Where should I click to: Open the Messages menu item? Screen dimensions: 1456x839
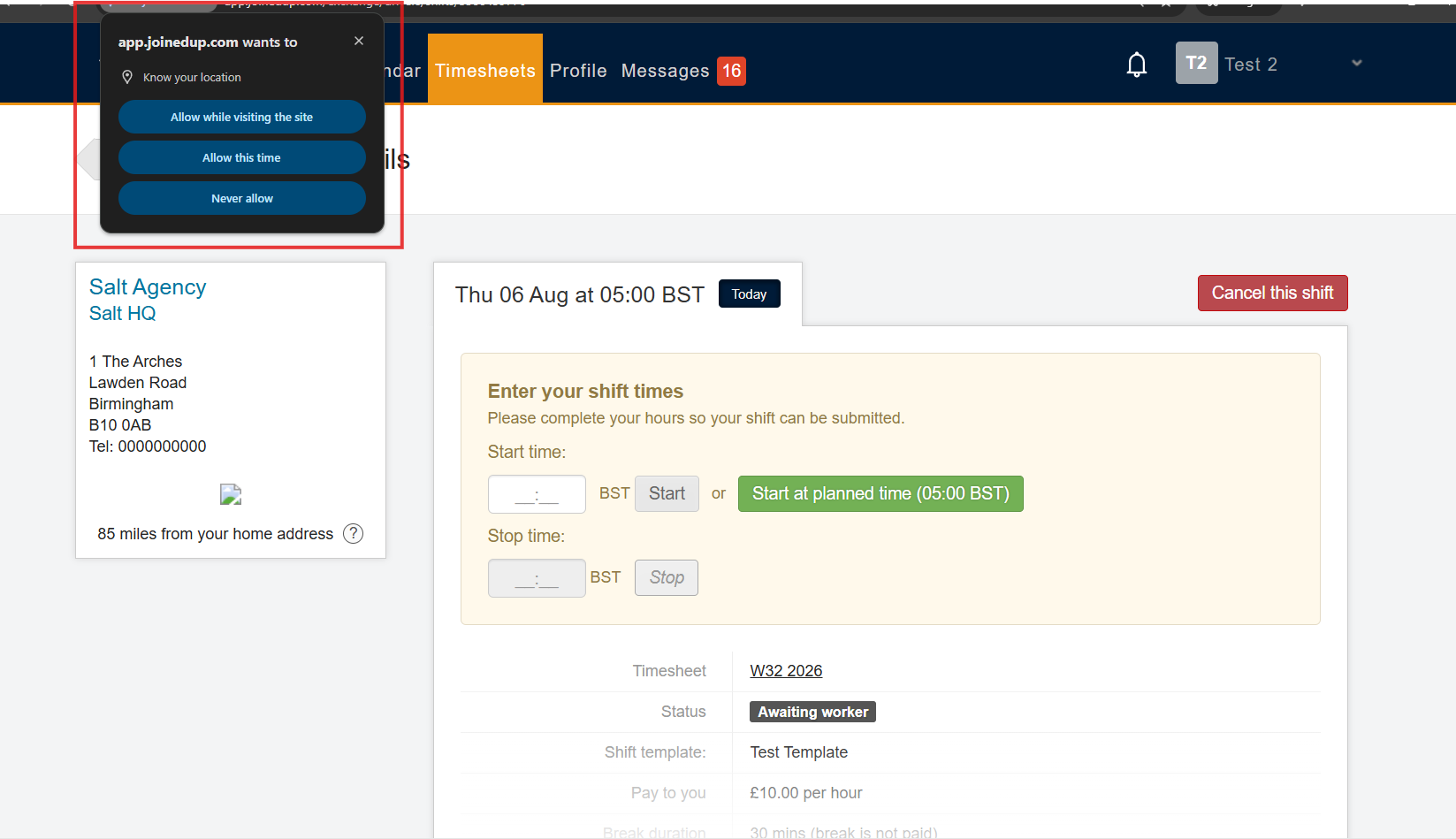[x=665, y=71]
